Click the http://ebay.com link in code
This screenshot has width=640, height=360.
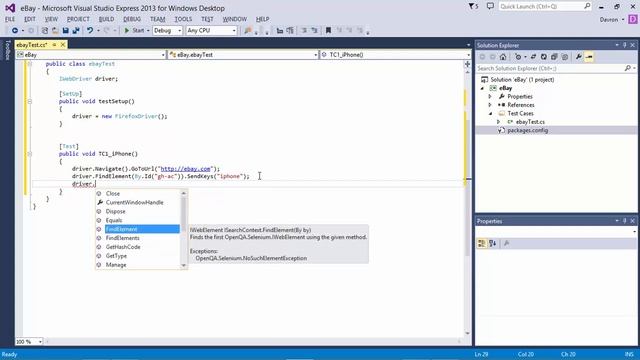pos(185,169)
